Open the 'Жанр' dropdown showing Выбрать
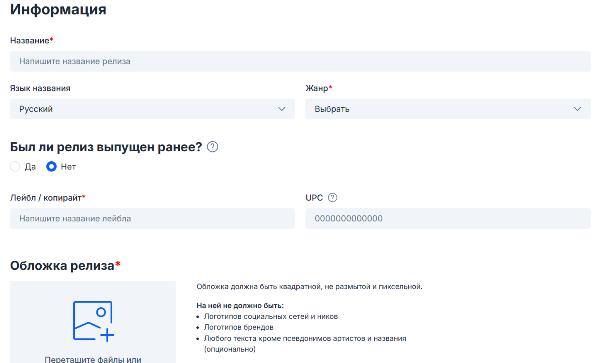The height and width of the screenshot is (363, 600). pyautogui.click(x=448, y=109)
